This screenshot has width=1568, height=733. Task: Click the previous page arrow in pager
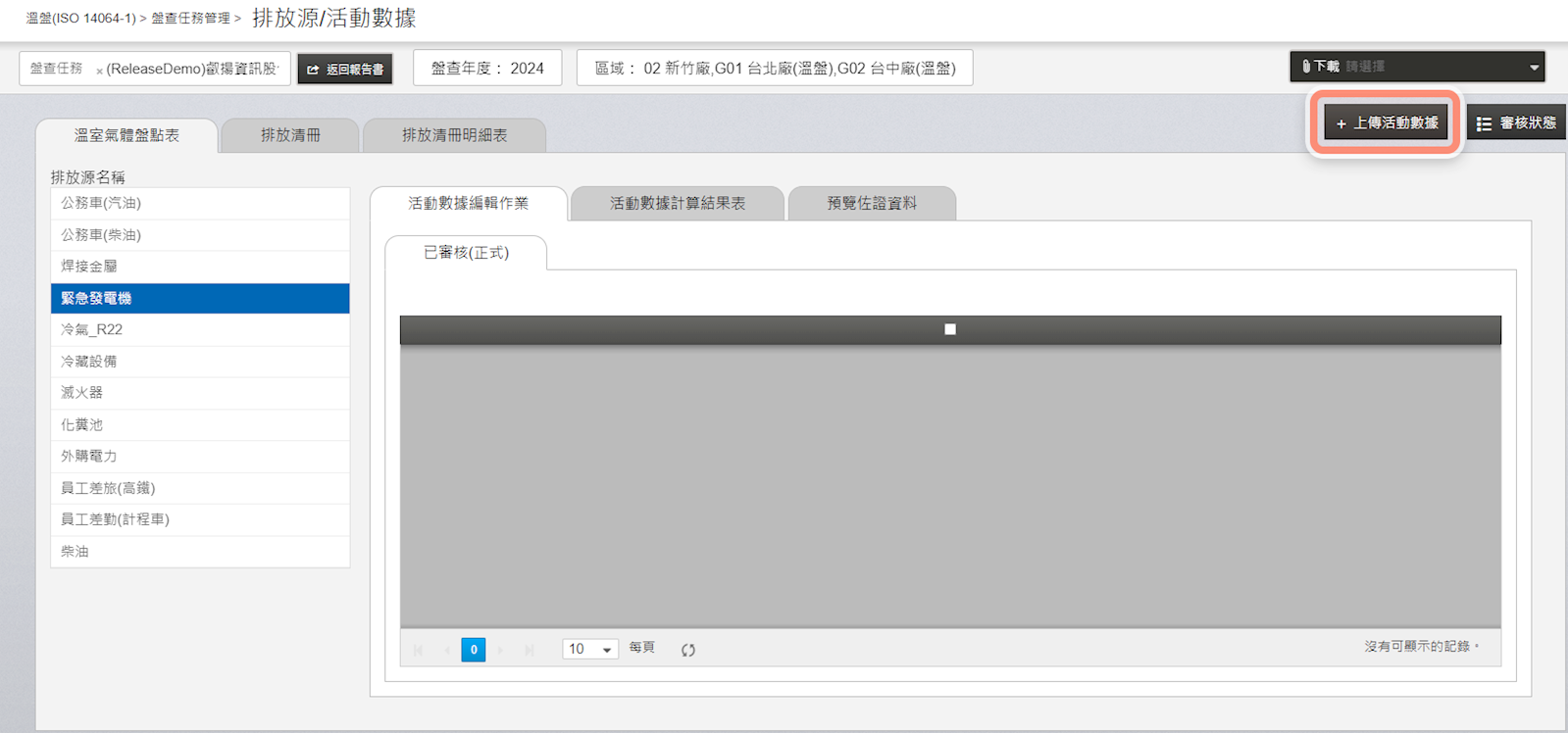pos(446,650)
